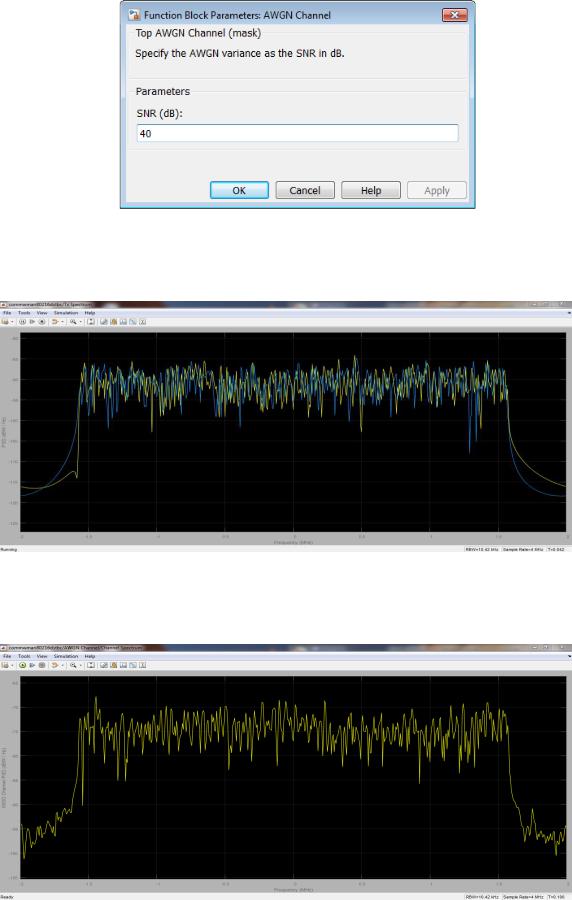Open File menu in Channel Spectrum window
Screen dimensions: 572x900
coord(7,656)
